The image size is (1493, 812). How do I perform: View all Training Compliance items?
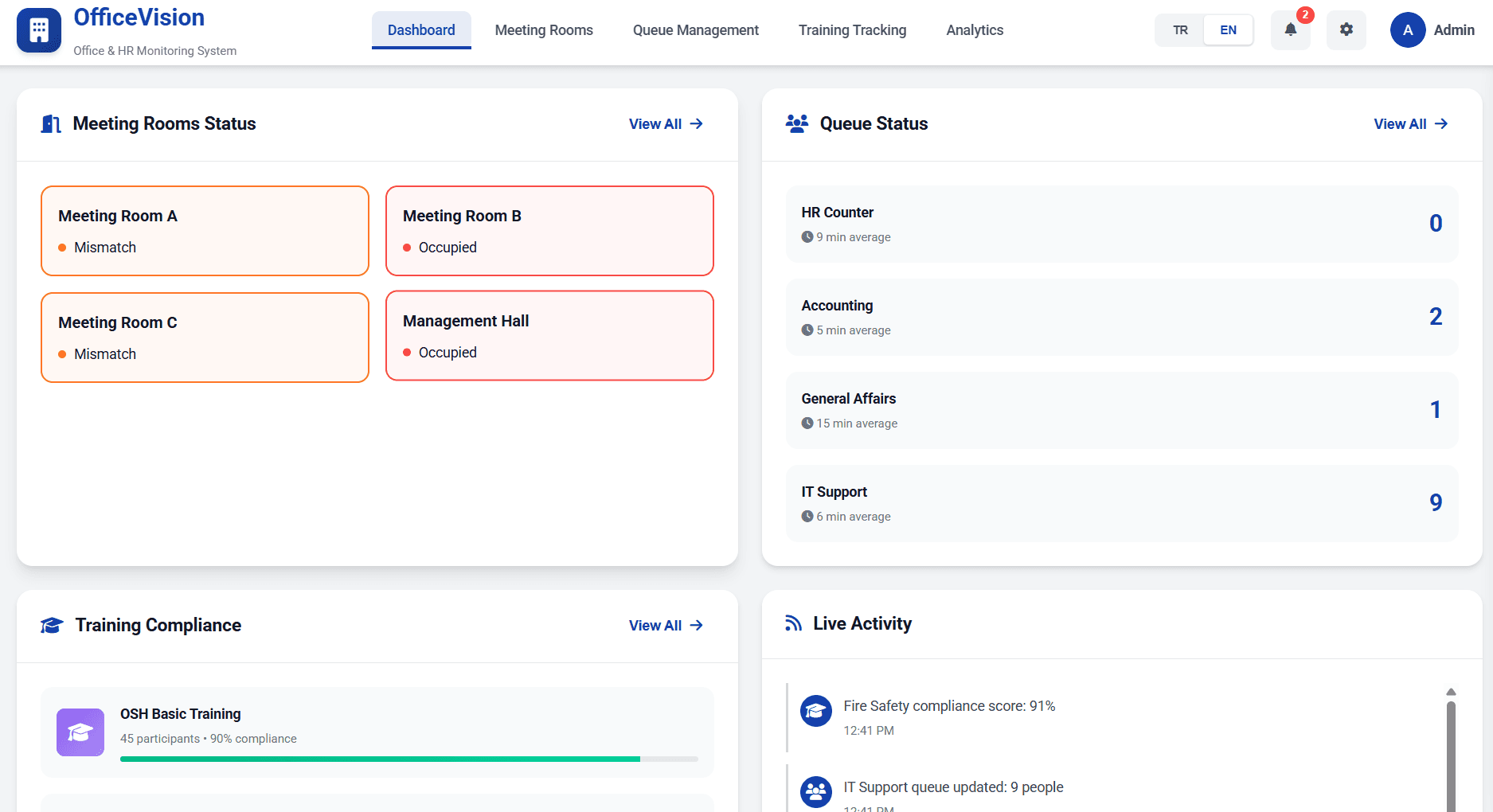pyautogui.click(x=666, y=626)
